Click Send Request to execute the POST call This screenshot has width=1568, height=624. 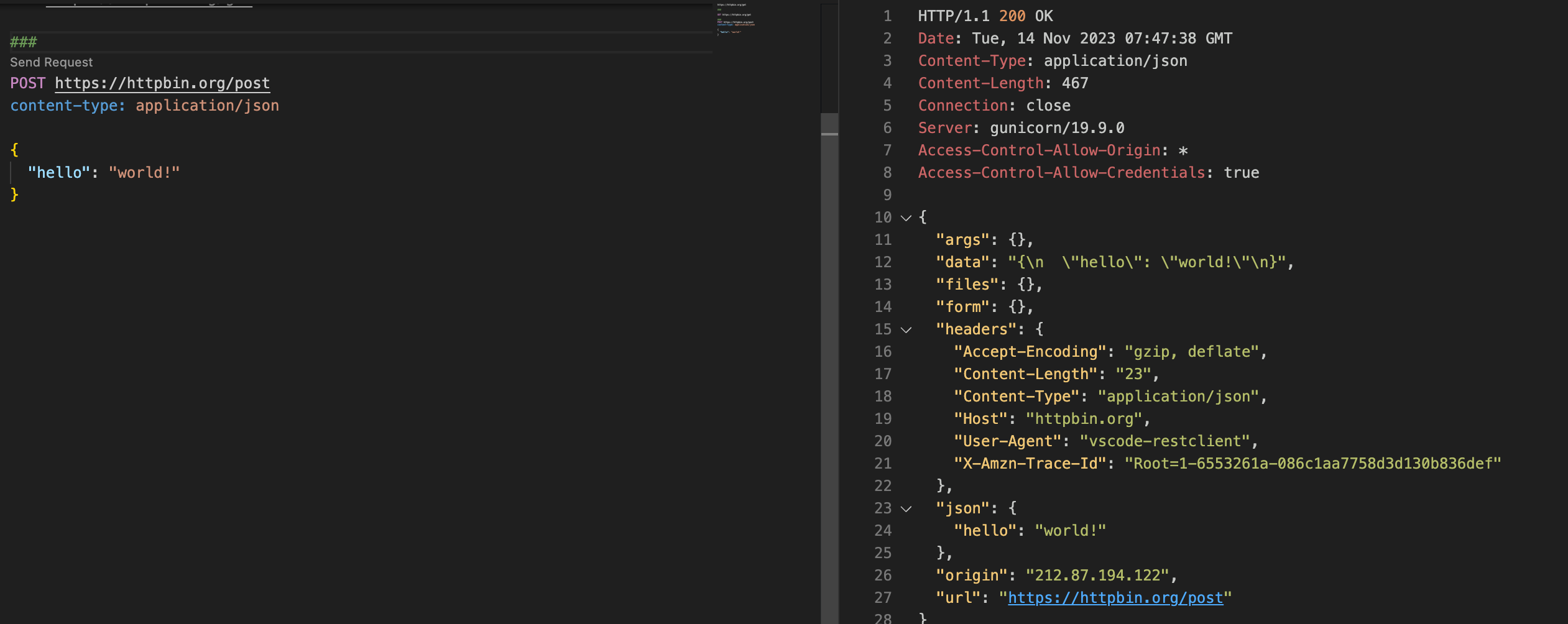coord(50,62)
